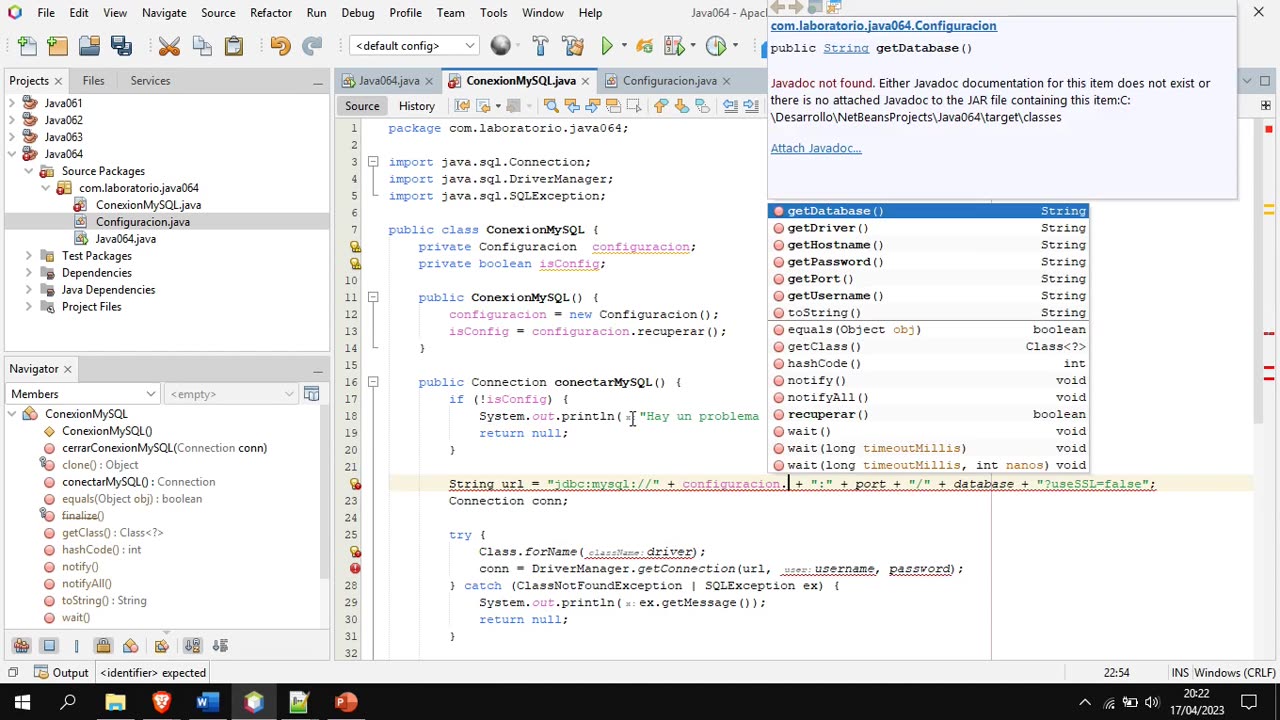Collapse the Java064 project node
Image resolution: width=1280 pixels, height=720 pixels.
(12, 154)
